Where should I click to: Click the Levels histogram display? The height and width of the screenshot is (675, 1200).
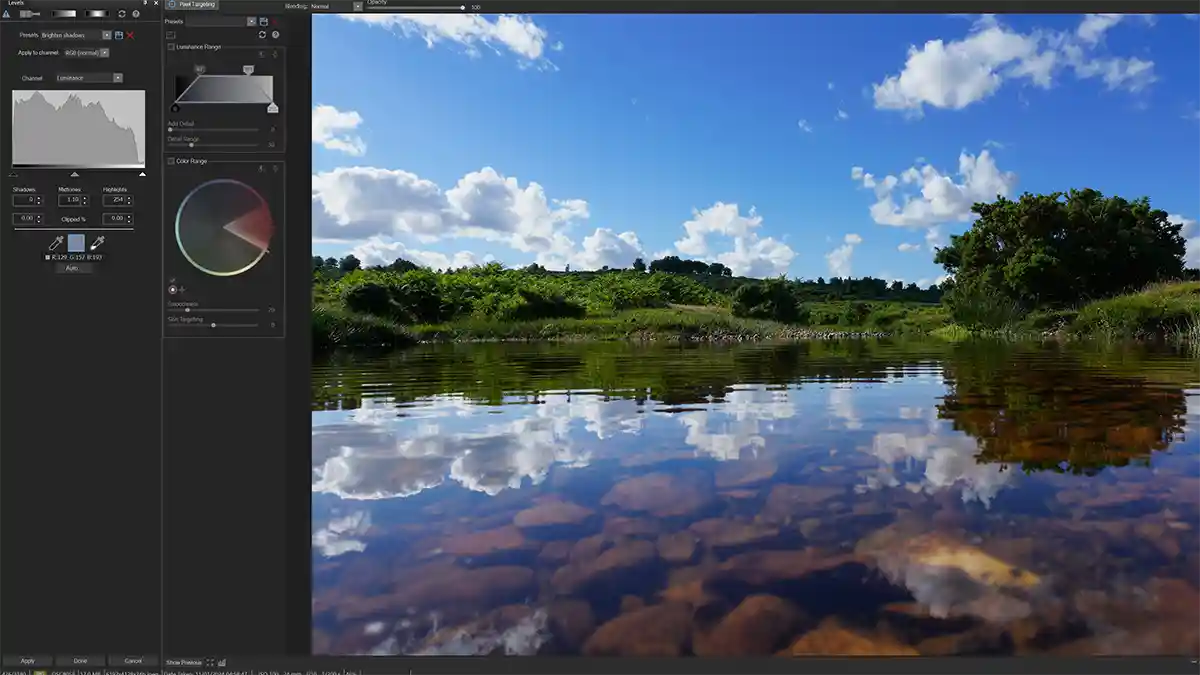click(x=78, y=127)
